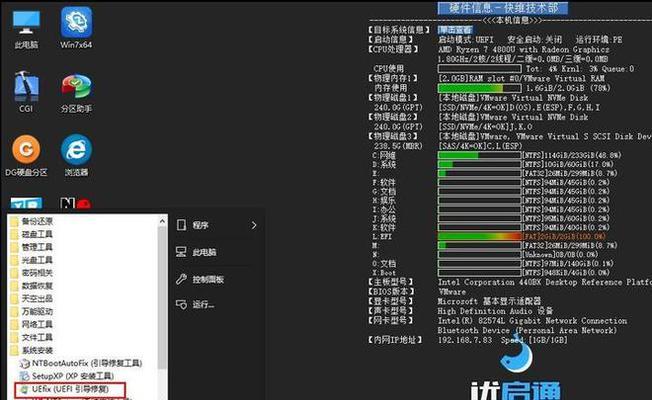The width and height of the screenshot is (652, 400).
Task: Click the CPU使用 usage bar
Action: coord(479,69)
